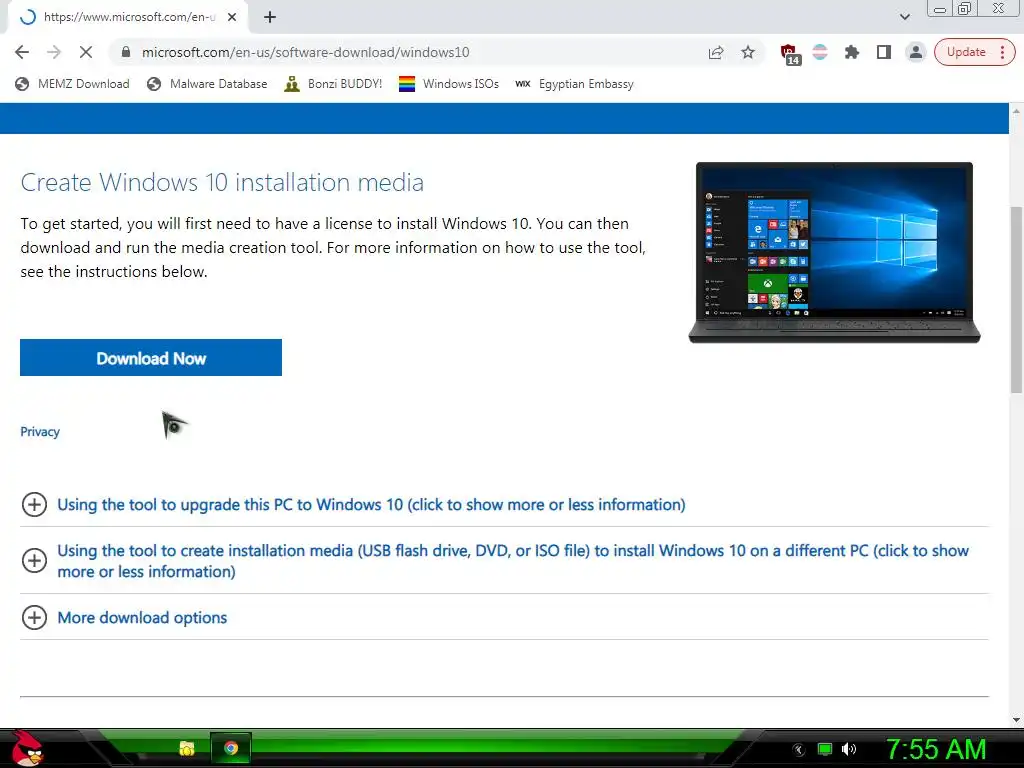Click the address bar URL field
The image size is (1024, 768).
coord(418,52)
